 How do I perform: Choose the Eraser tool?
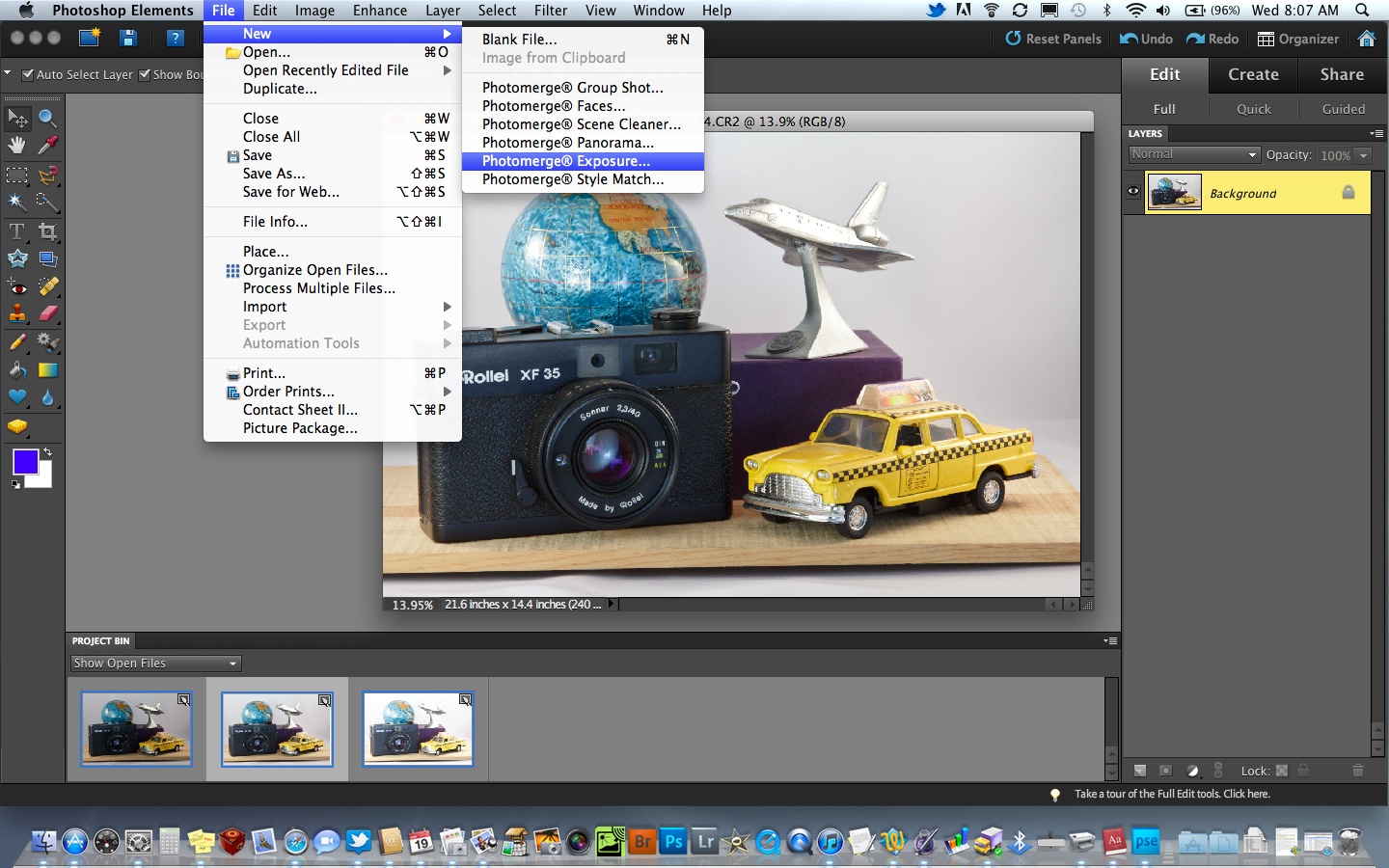click(x=47, y=313)
